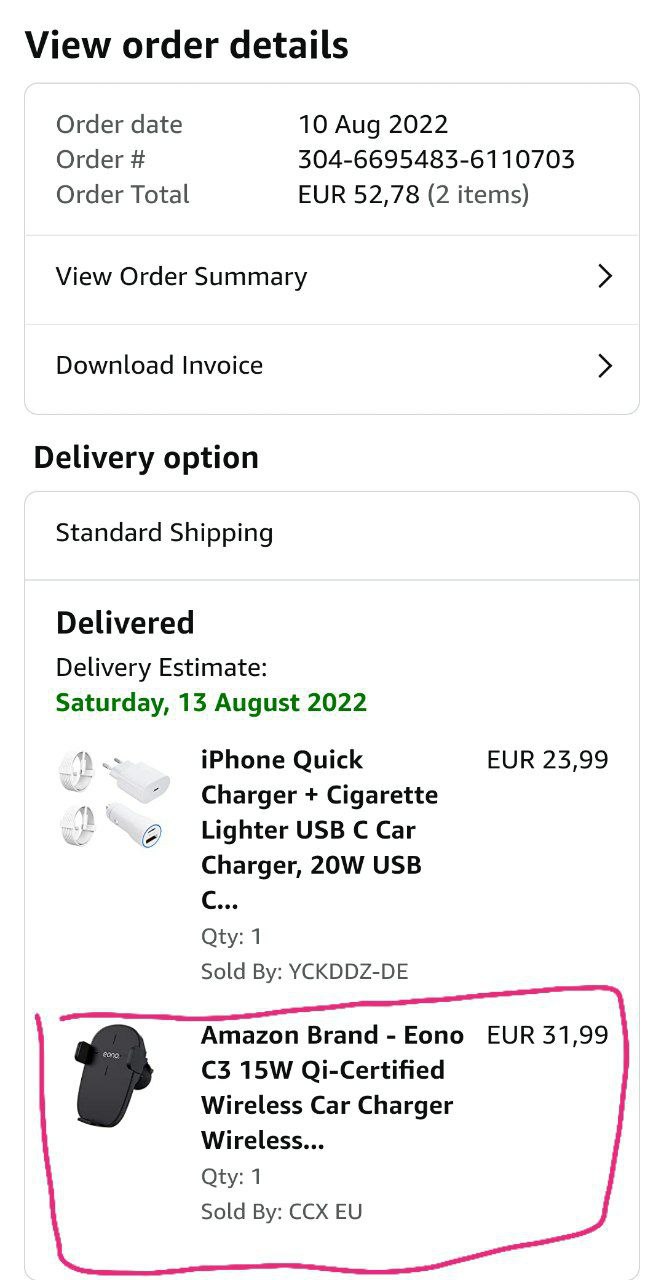The image size is (664, 1280).
Task: Tap the arrow next to Download Invoice
Action: (x=604, y=366)
